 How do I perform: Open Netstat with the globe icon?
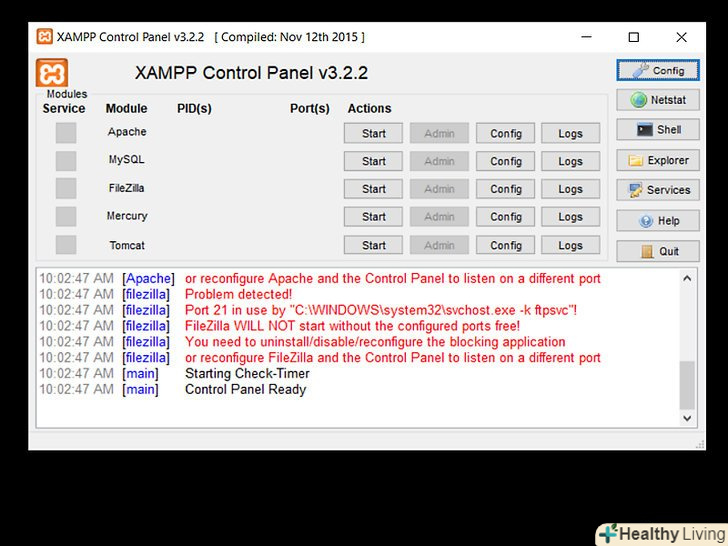658,100
